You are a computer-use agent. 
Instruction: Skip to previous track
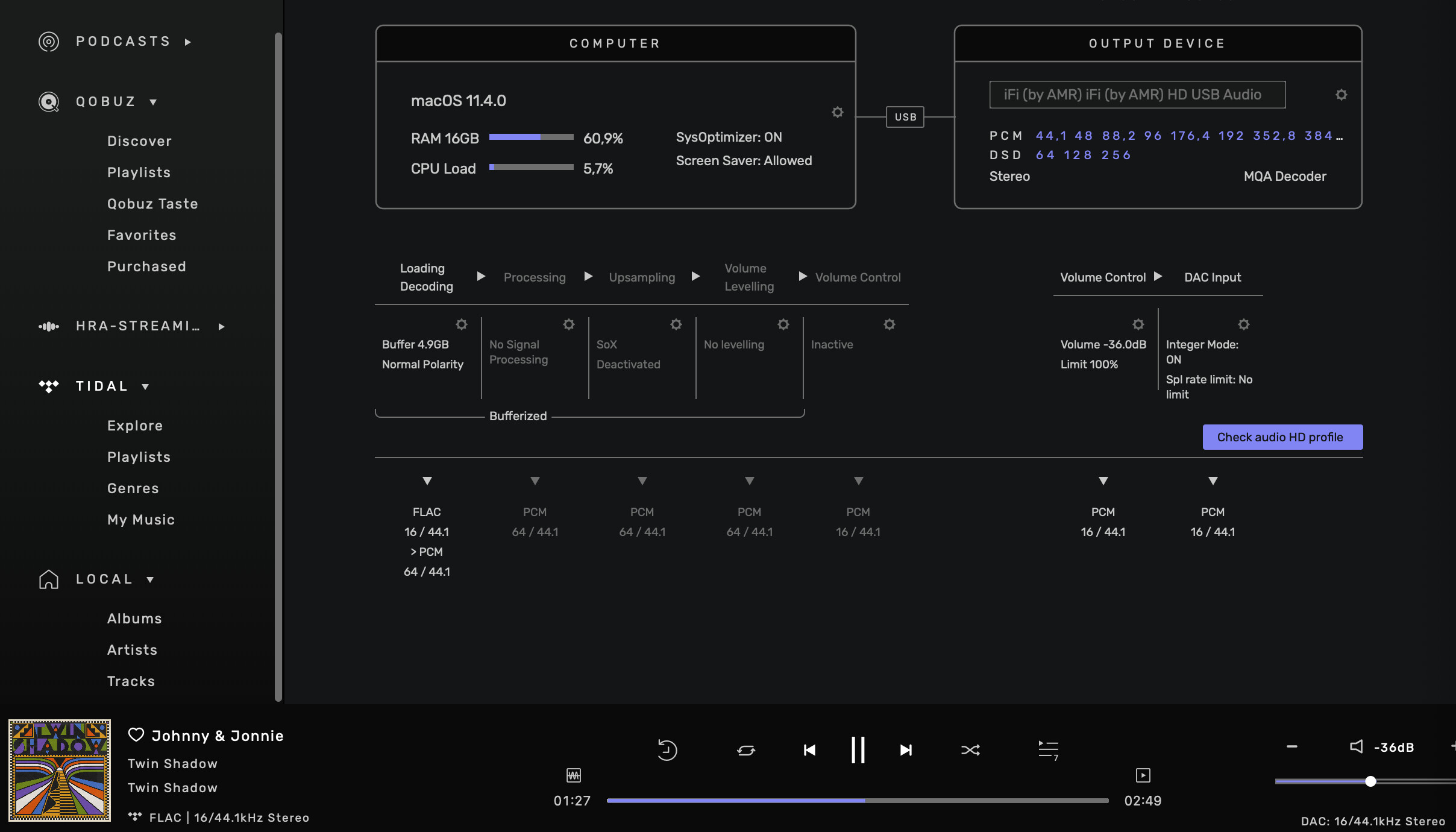(809, 750)
